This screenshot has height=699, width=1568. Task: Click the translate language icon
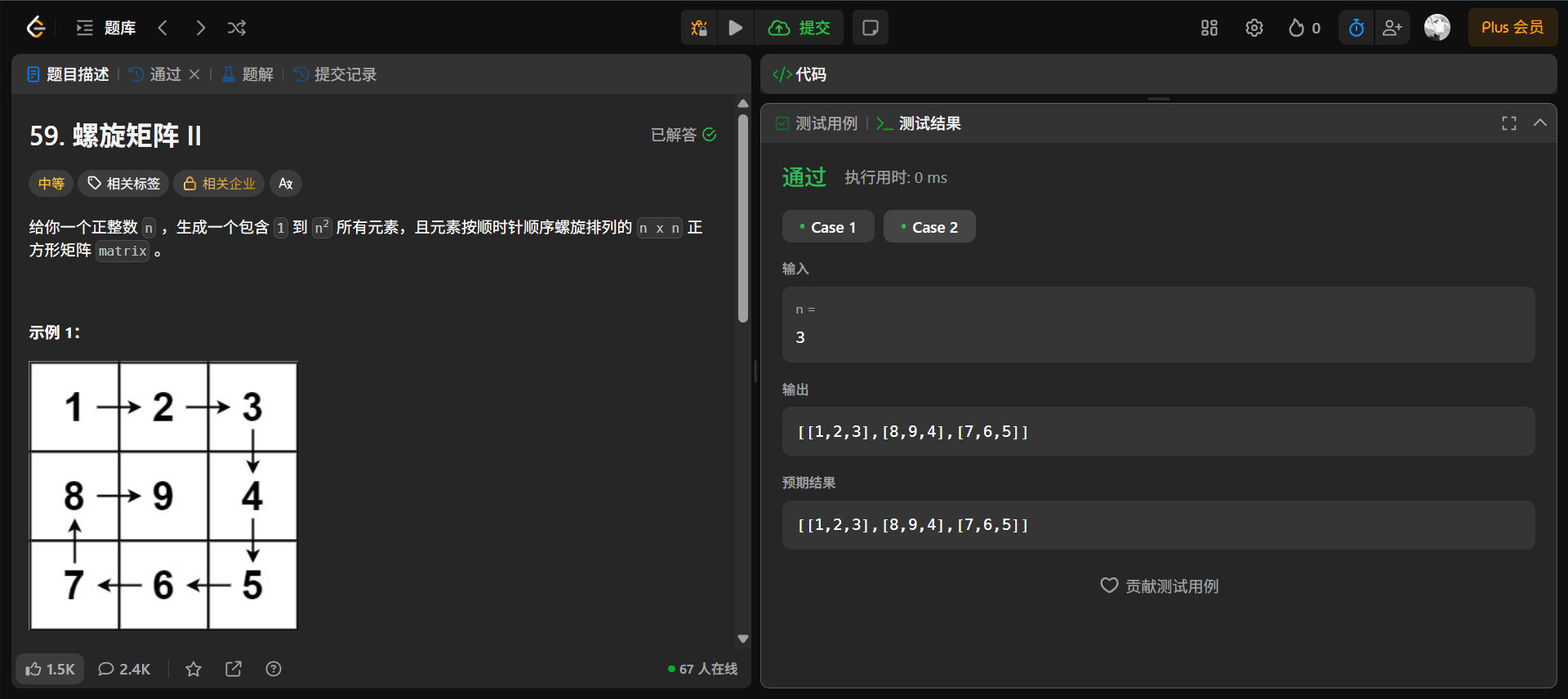[x=286, y=184]
